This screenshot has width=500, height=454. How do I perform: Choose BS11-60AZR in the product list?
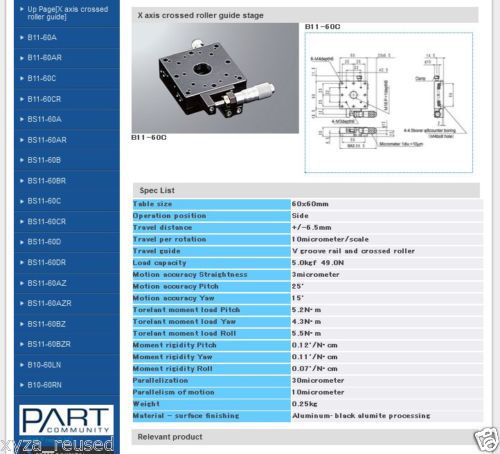click(49, 303)
